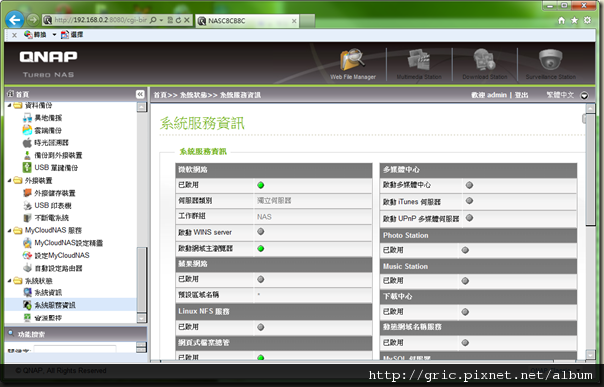Go back with browser back arrow
Image resolution: width=604 pixels, height=387 pixels.
(15, 20)
